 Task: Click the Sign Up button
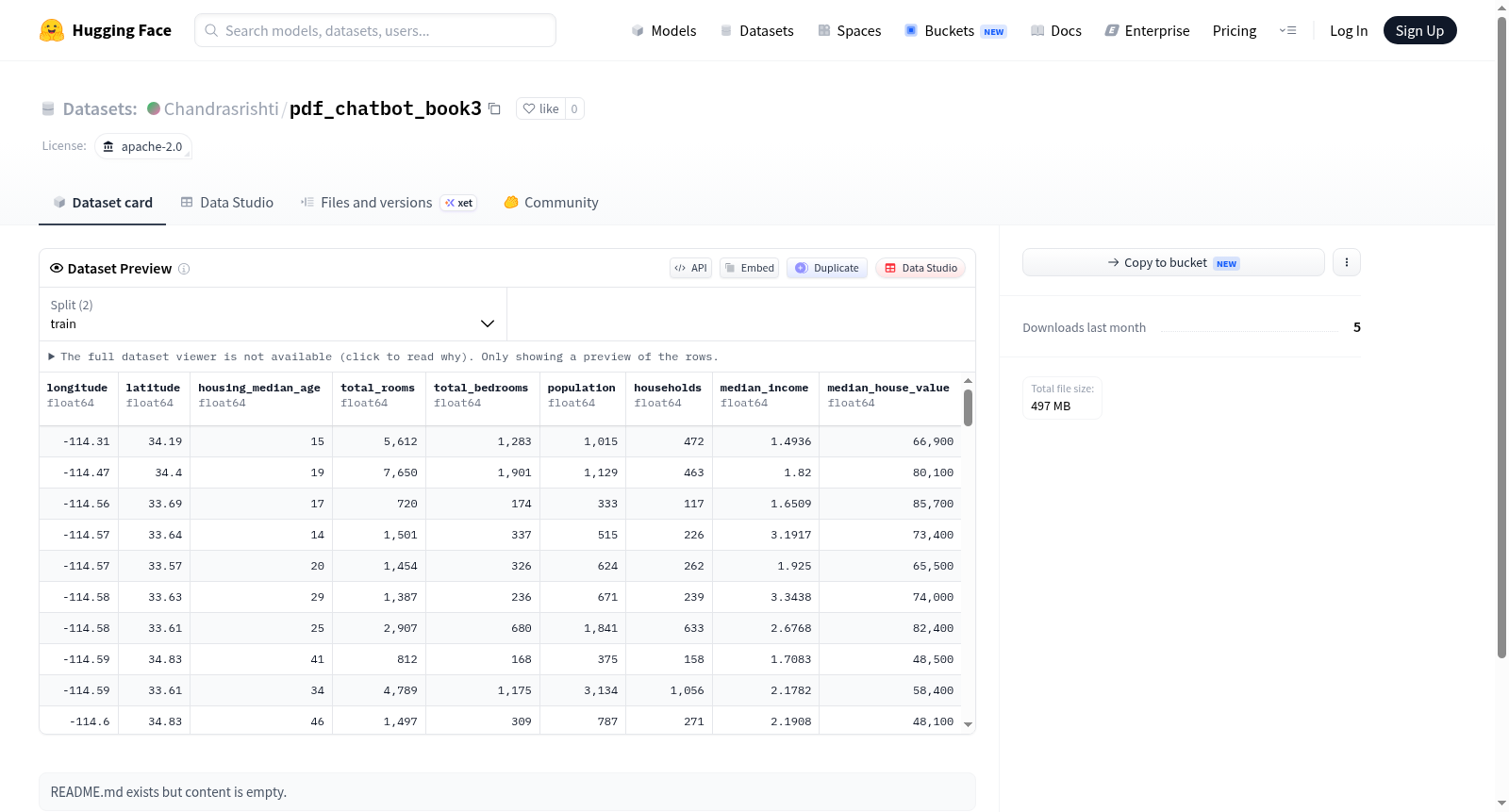click(1419, 30)
